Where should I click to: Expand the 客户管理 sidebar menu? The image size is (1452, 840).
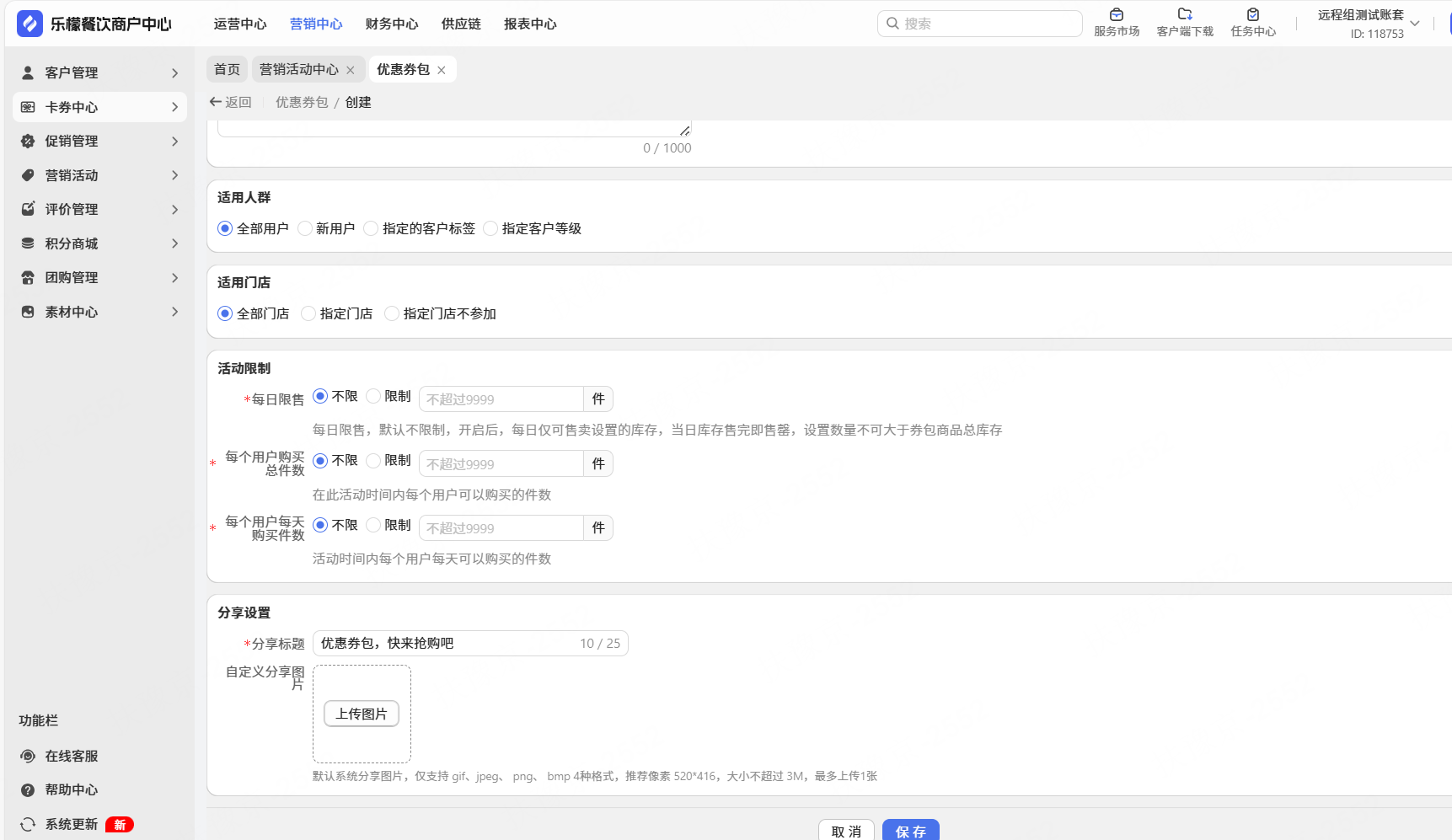(x=174, y=73)
